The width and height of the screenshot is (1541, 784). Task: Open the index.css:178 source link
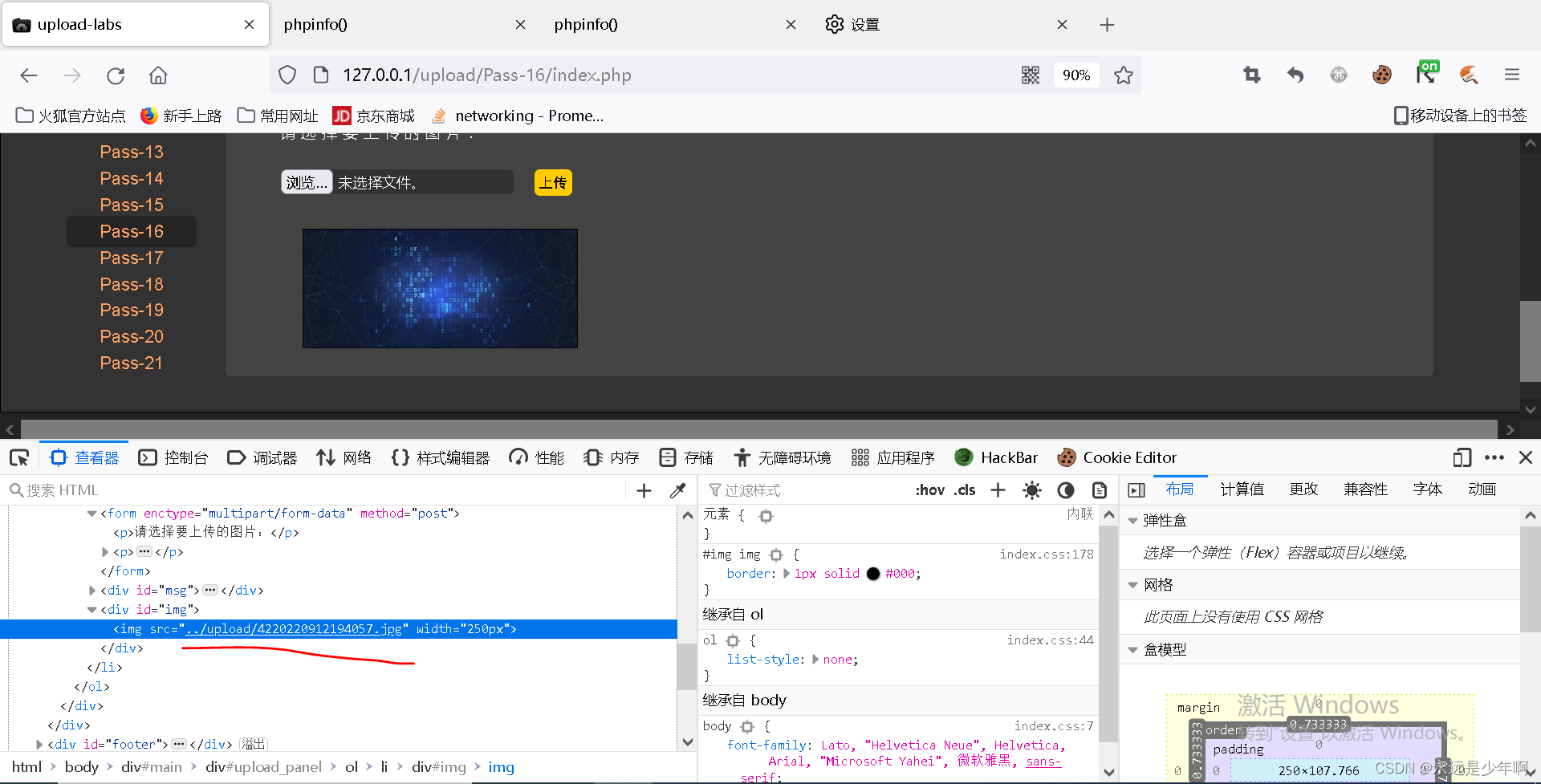click(x=1047, y=554)
